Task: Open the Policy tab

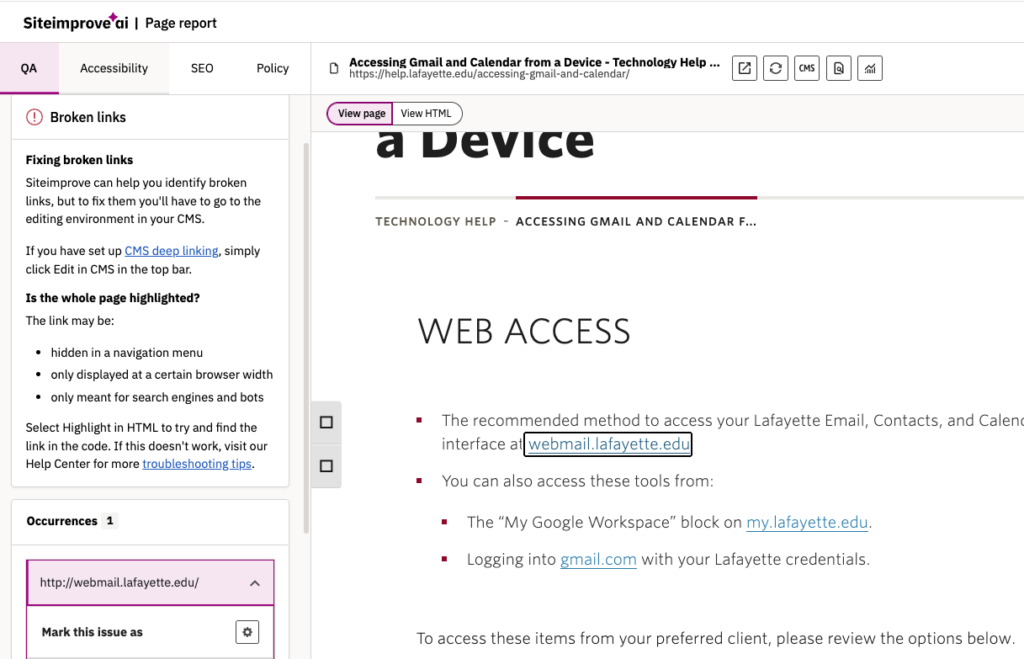Action: (x=272, y=68)
